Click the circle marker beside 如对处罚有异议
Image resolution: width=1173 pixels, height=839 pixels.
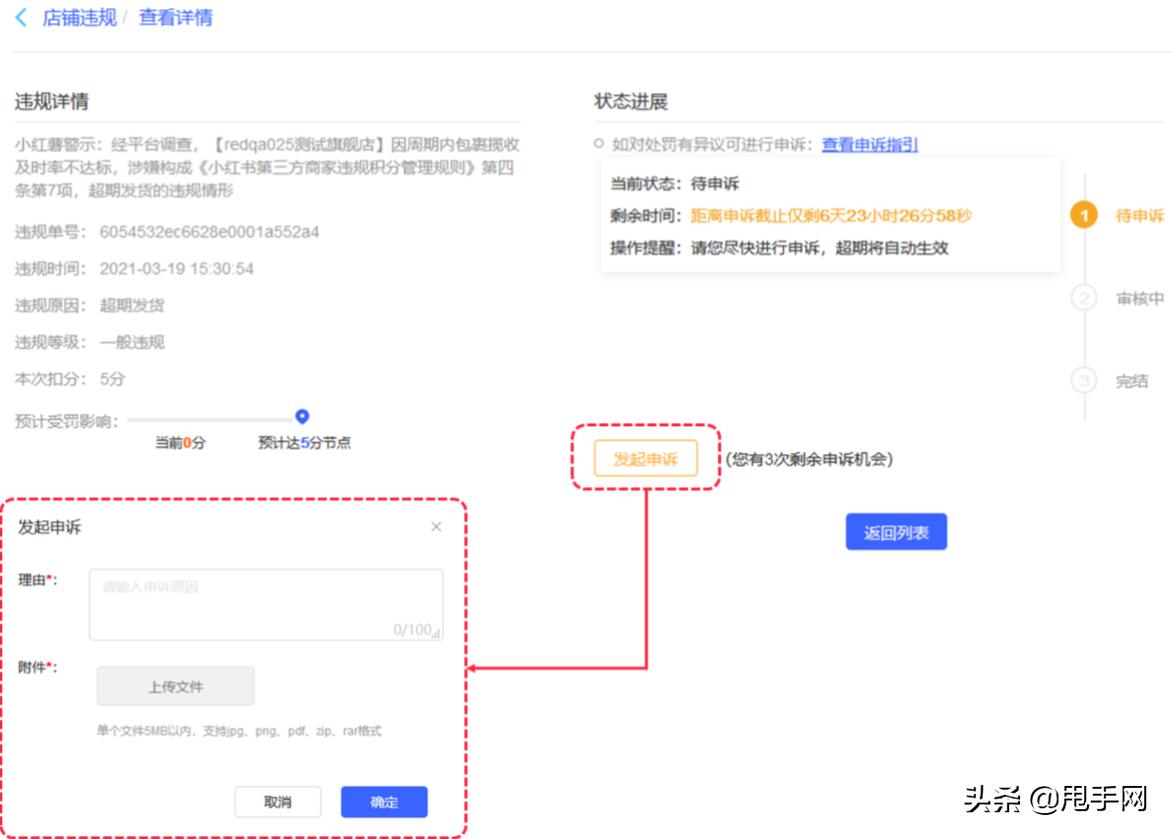[x=598, y=143]
